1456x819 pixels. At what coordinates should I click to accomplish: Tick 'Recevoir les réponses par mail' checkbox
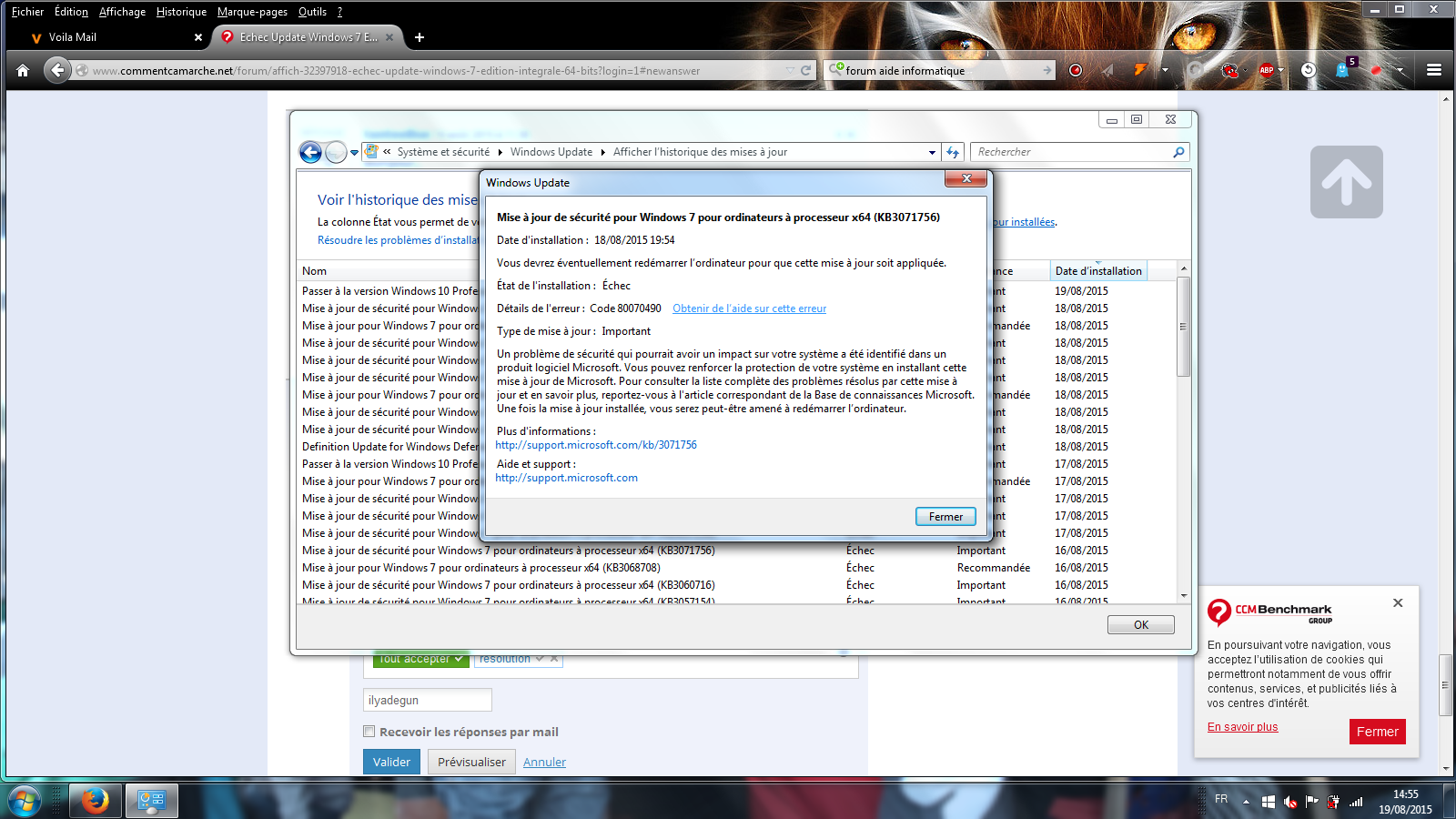(x=369, y=731)
